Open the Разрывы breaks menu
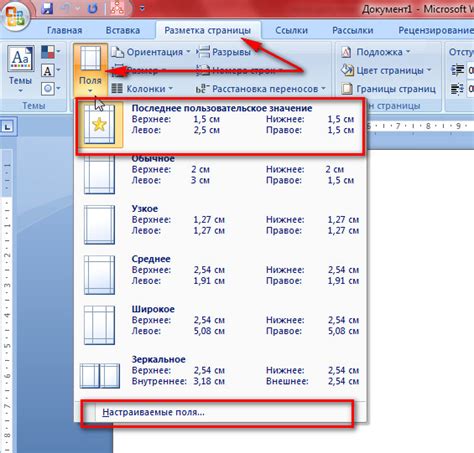This screenshot has height=453, width=474. [223, 52]
